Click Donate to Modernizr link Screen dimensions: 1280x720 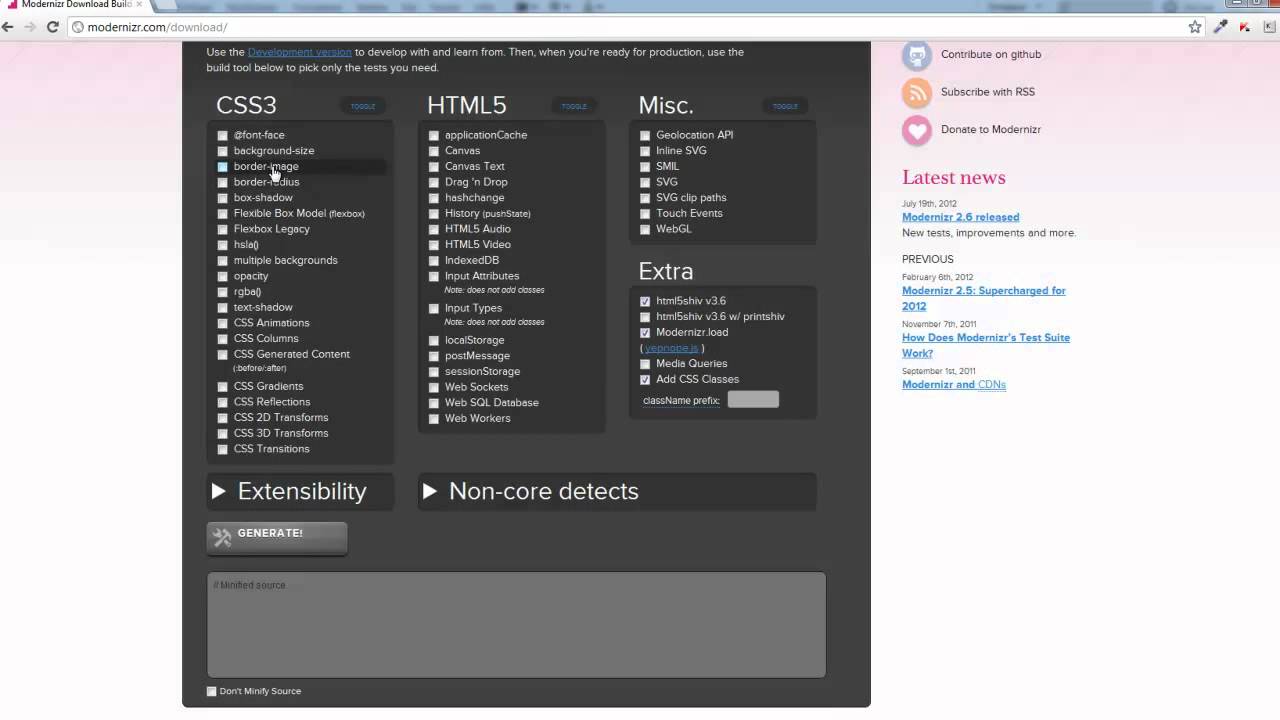pyautogui.click(x=991, y=130)
